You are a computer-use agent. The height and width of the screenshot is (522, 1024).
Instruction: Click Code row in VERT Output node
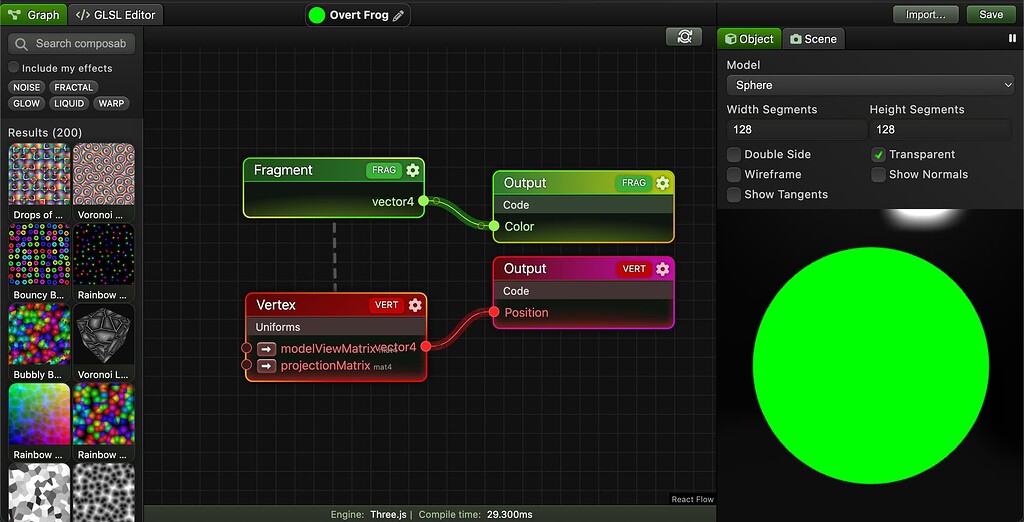[x=584, y=291]
